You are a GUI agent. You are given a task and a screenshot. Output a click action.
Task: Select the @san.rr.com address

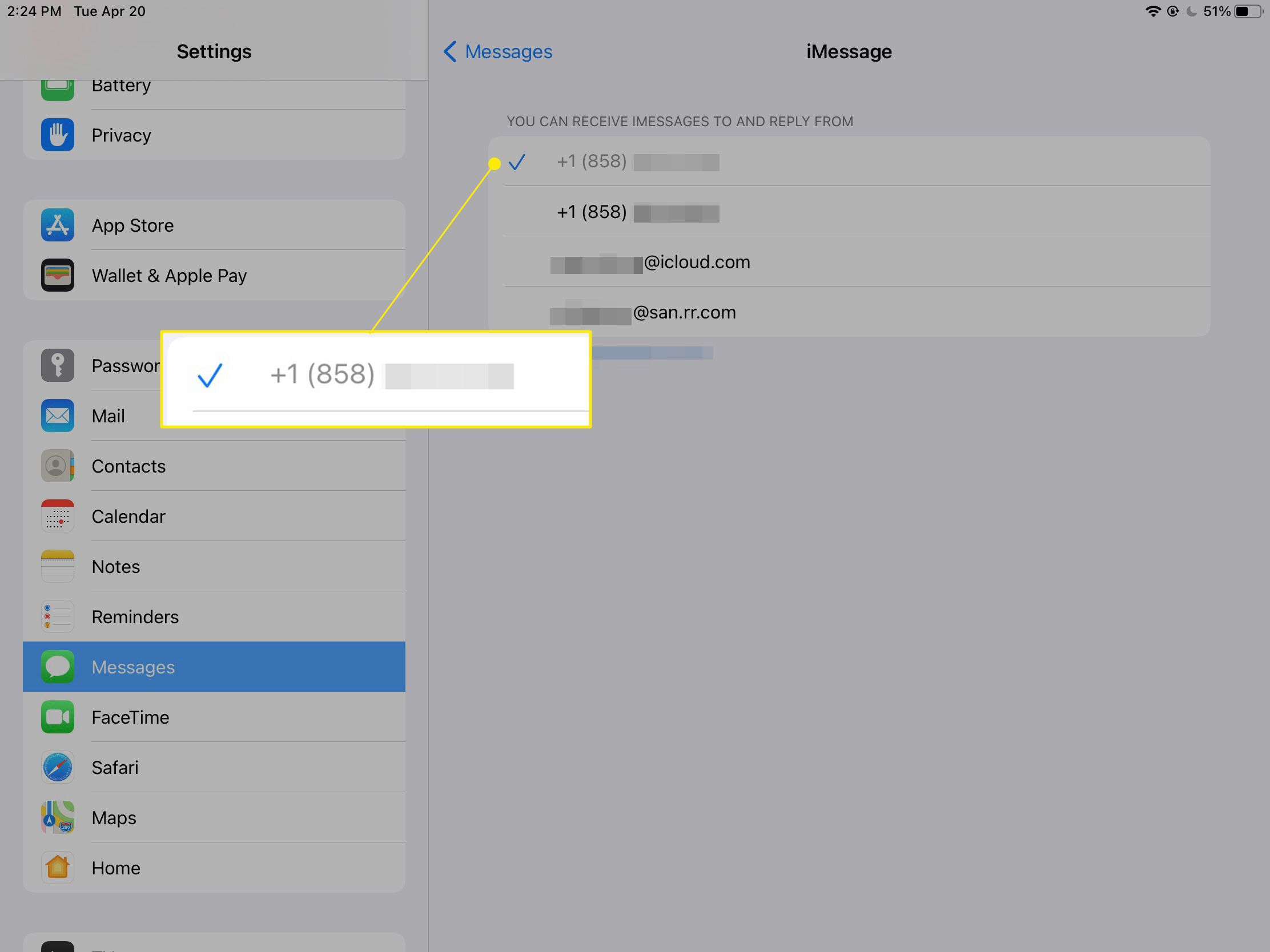(x=849, y=312)
